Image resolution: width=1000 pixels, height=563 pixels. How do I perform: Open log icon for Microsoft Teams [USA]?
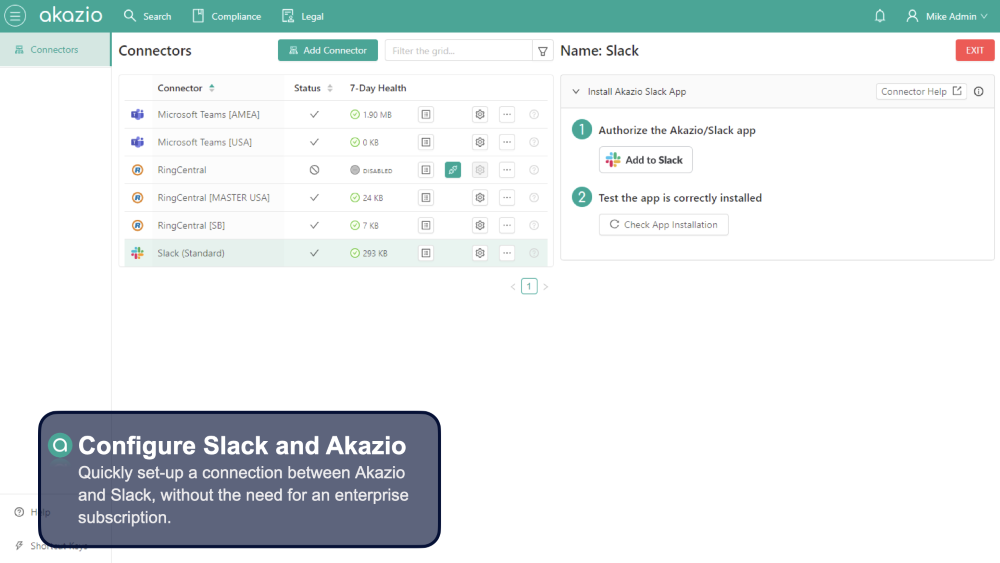(426, 142)
